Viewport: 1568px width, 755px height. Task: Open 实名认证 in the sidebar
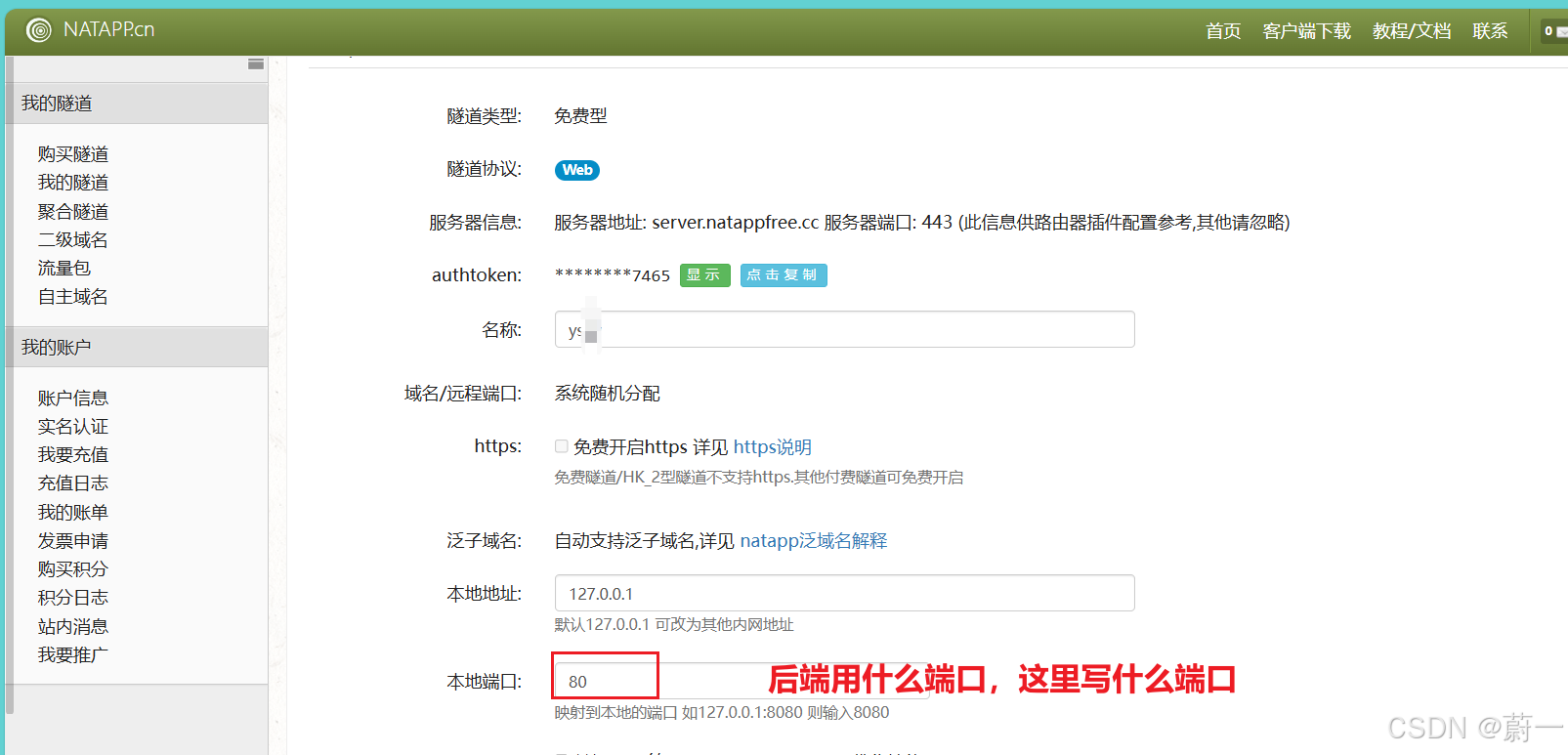(73, 427)
